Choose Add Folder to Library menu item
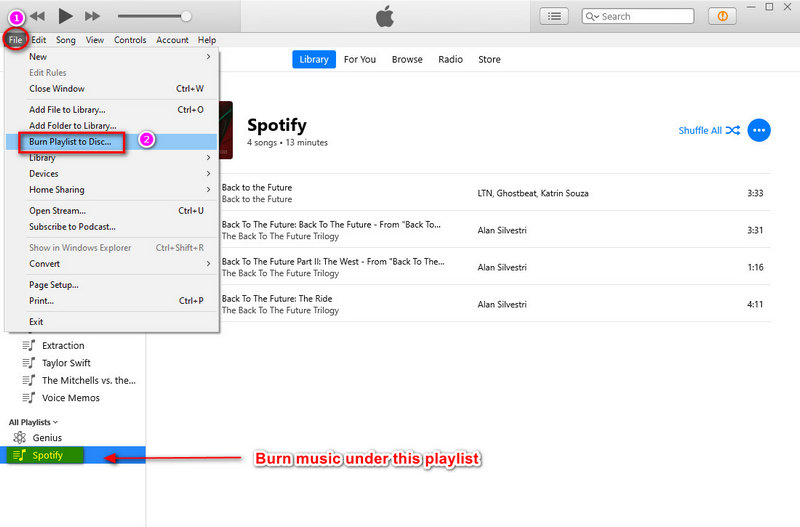 pos(111,126)
